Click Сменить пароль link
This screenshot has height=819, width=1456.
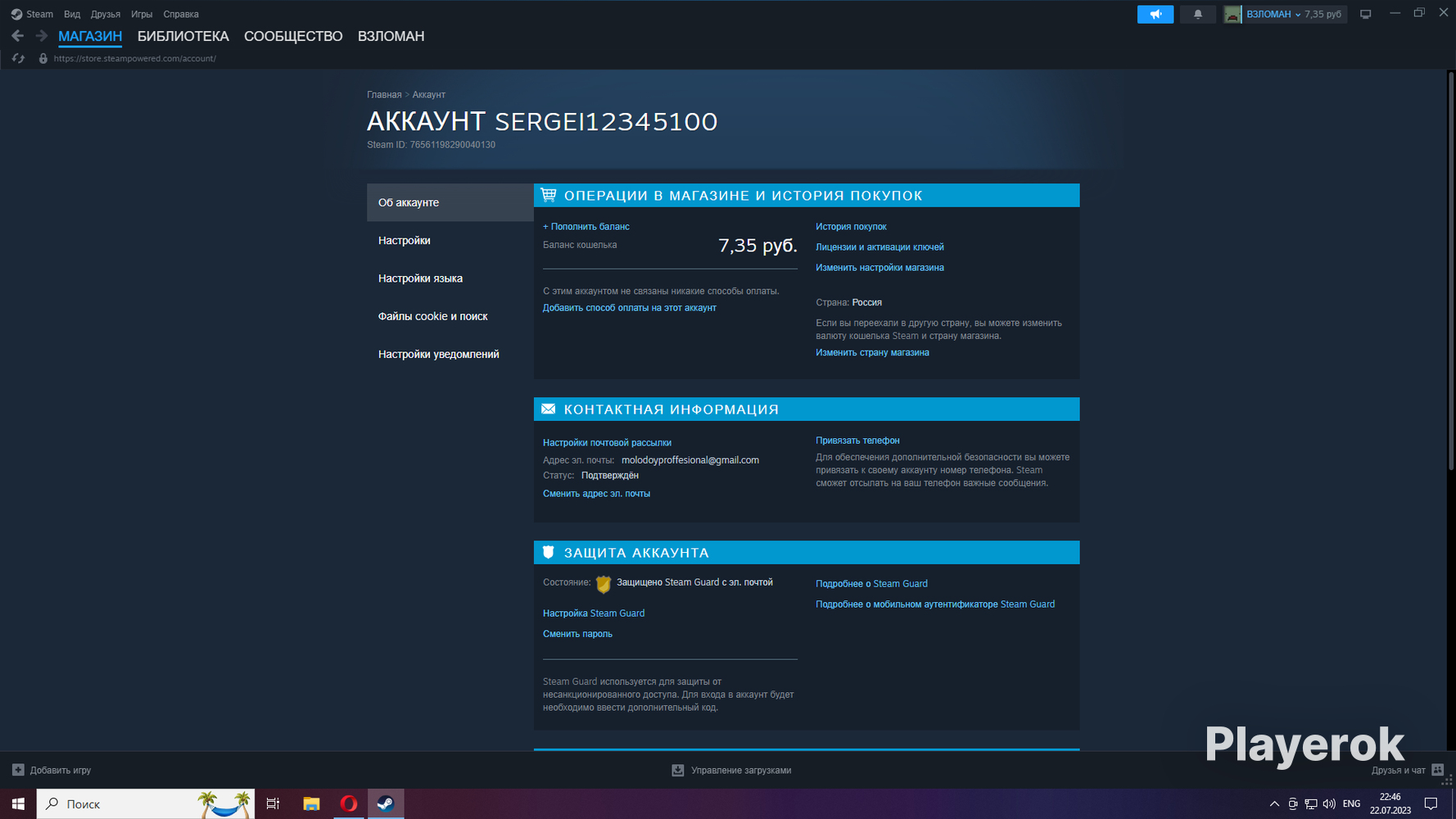[577, 634]
